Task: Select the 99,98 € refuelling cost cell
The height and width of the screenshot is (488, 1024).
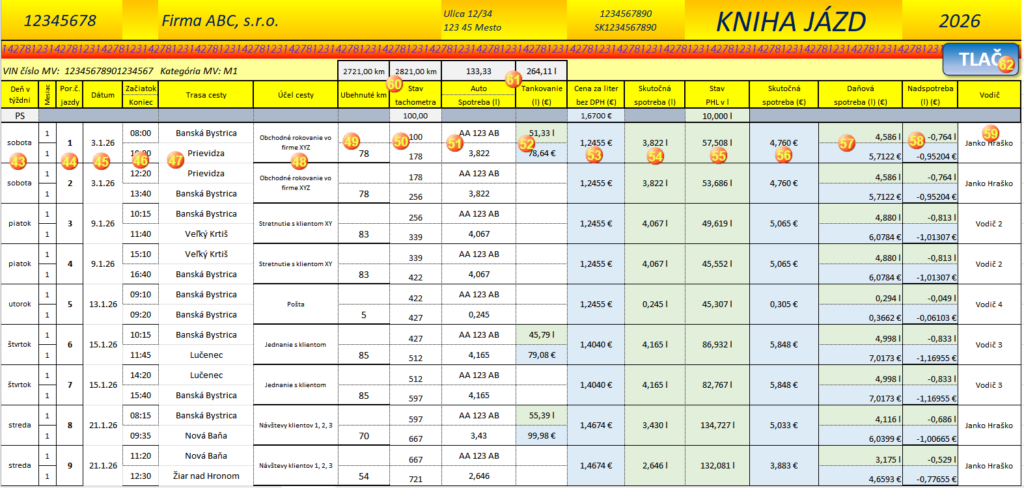Action: [x=541, y=434]
